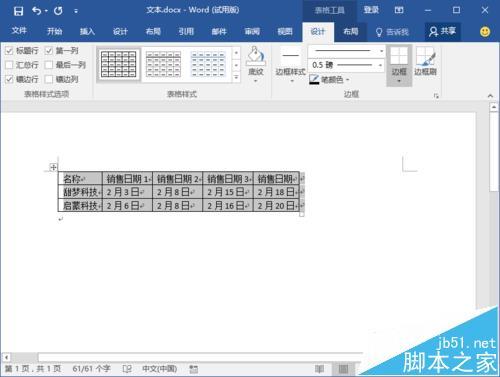Screen dimensions: 500x377
Task: Open Customize Quick Access Toolbar arrow
Action: click(76, 11)
